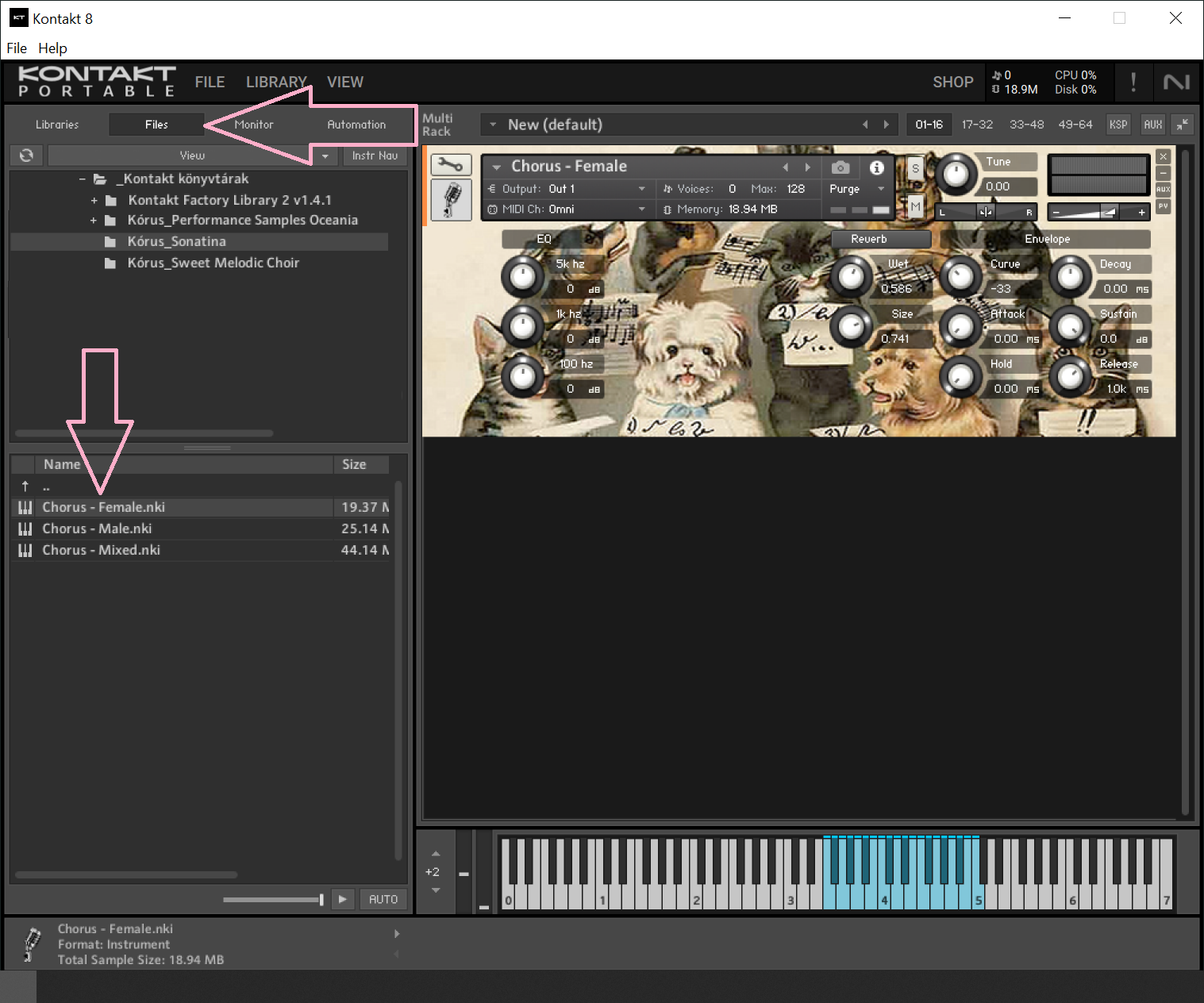
Task: Click the Native Instruments logo icon
Action: pos(1175,82)
